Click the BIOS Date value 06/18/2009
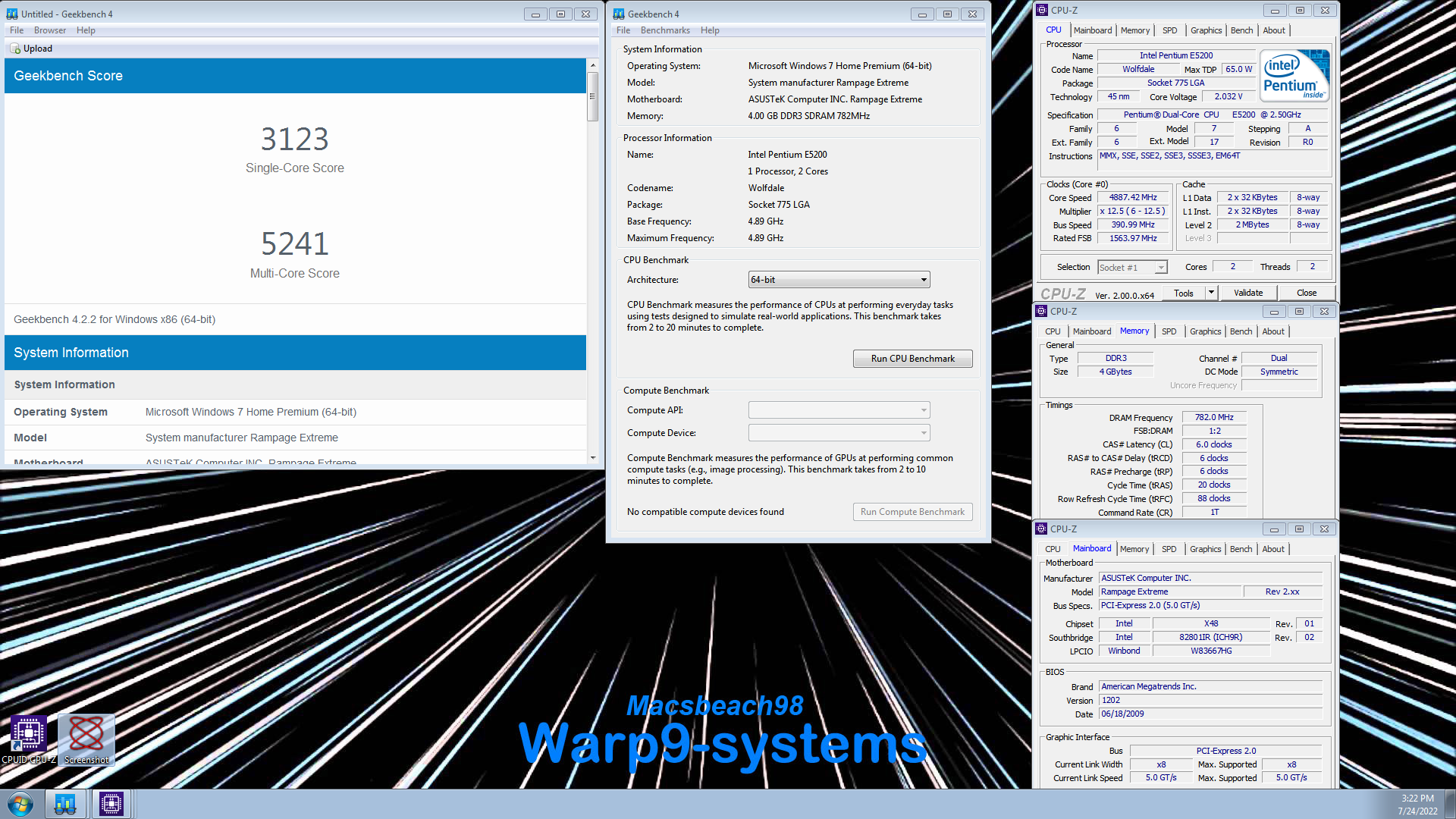Screen dimensions: 1456x819 [x=1210, y=714]
